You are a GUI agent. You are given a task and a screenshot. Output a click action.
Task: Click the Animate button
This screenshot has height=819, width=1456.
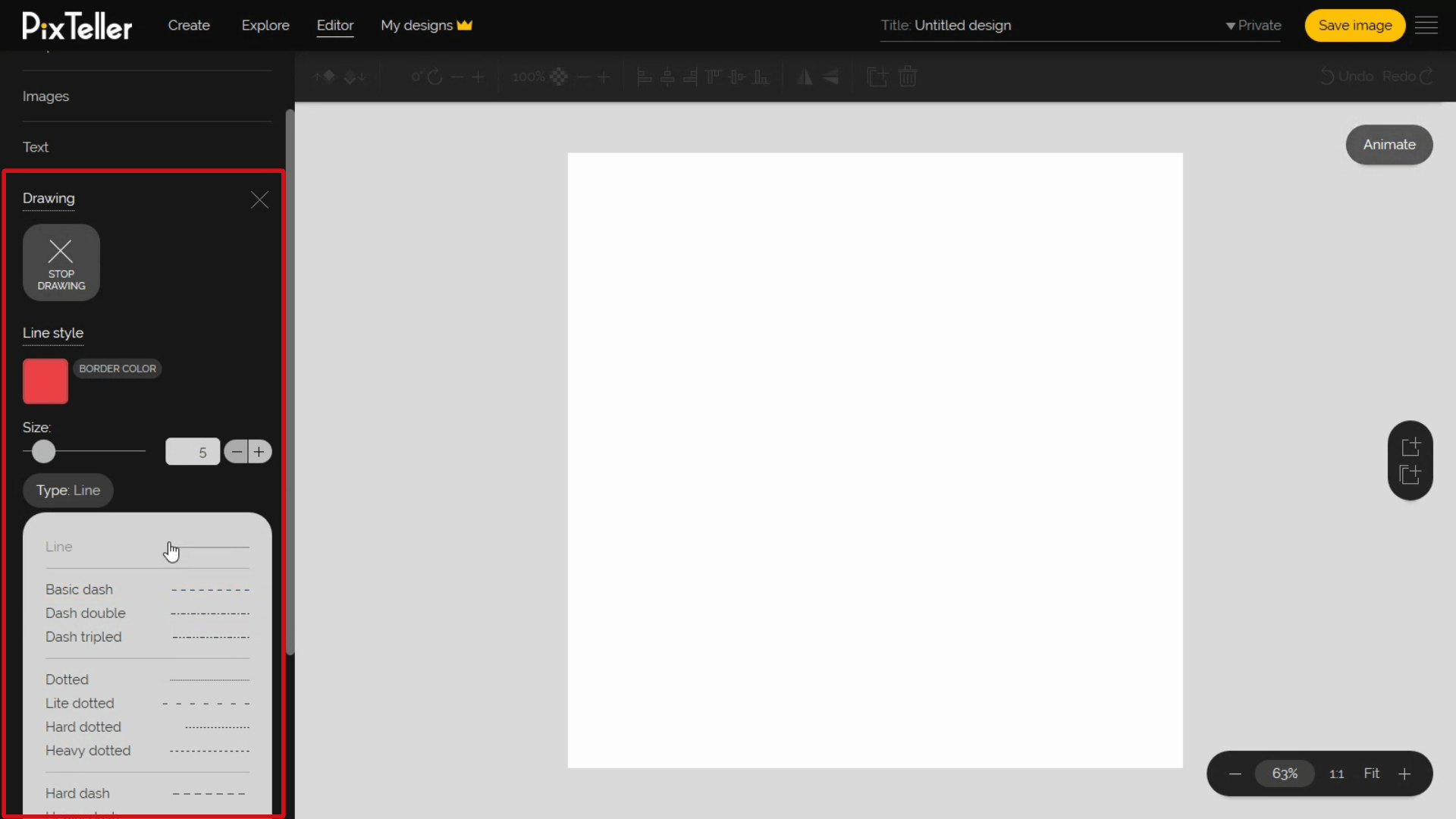coord(1389,145)
